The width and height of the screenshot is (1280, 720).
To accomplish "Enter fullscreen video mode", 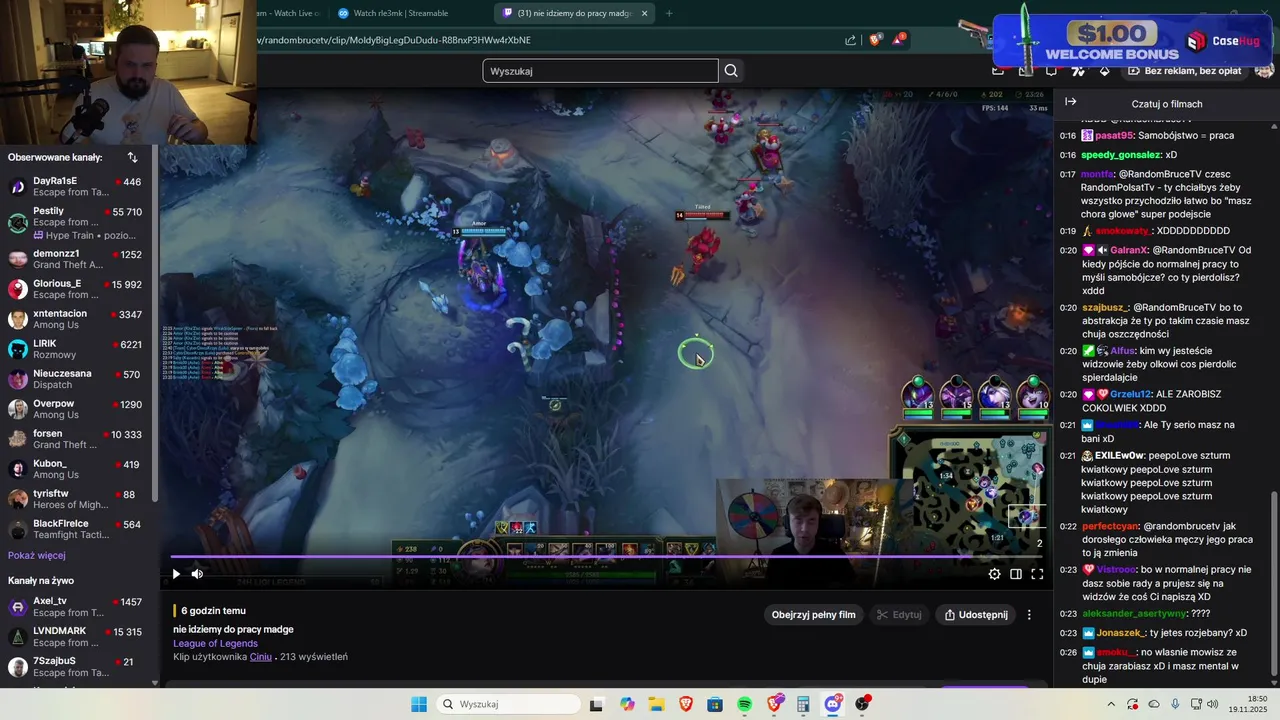I will 1037,574.
